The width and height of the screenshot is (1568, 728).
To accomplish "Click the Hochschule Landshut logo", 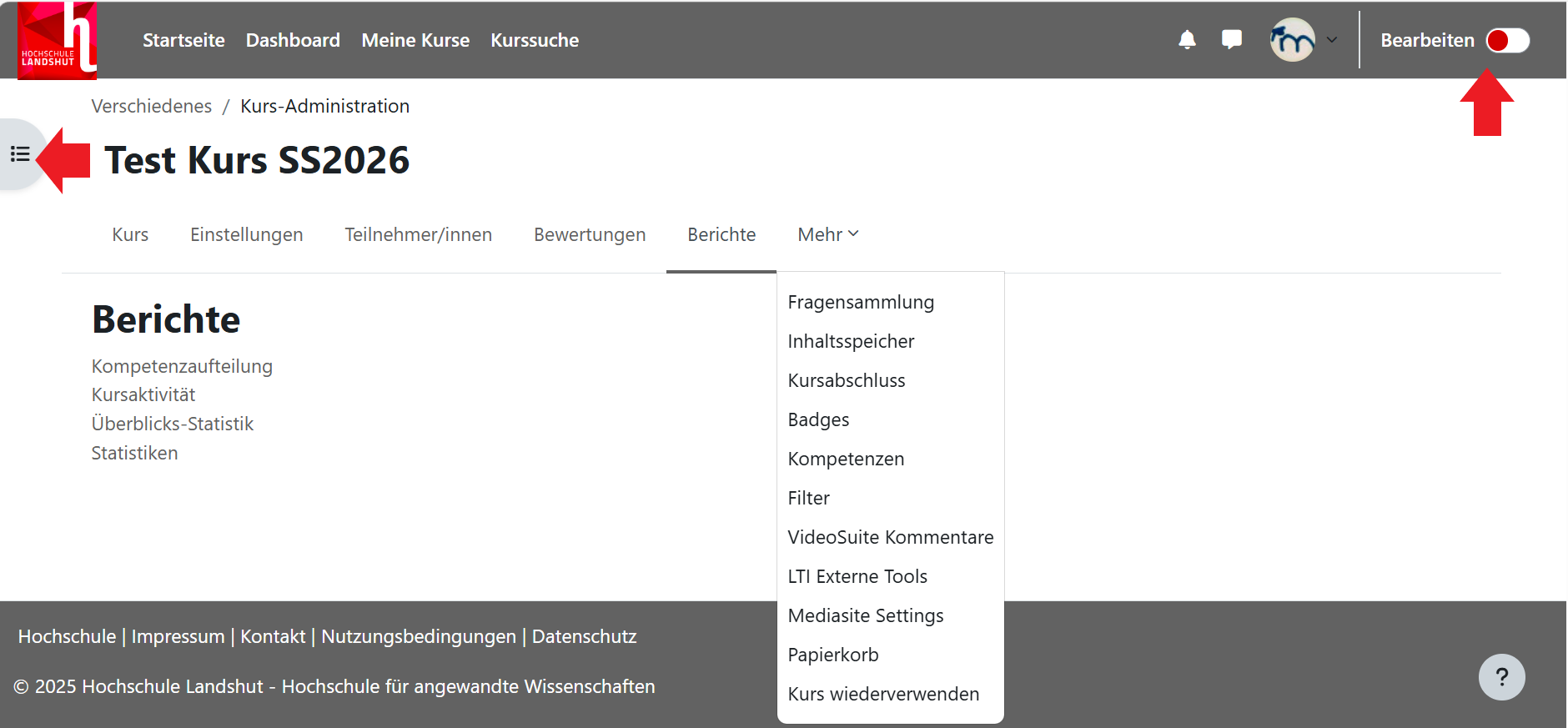I will click(57, 41).
